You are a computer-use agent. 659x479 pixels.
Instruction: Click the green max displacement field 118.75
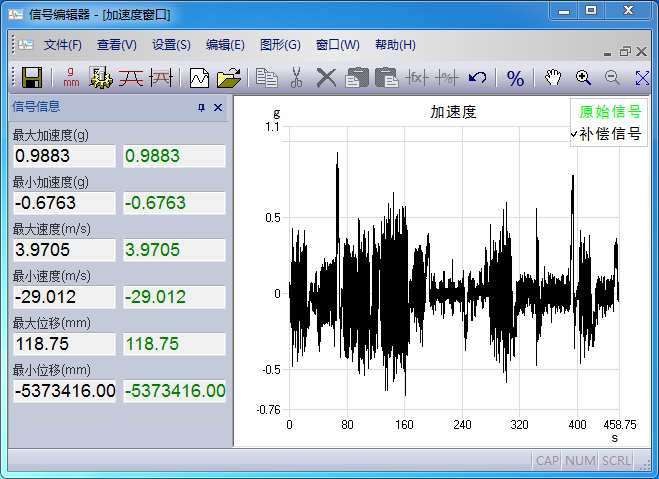pos(174,344)
